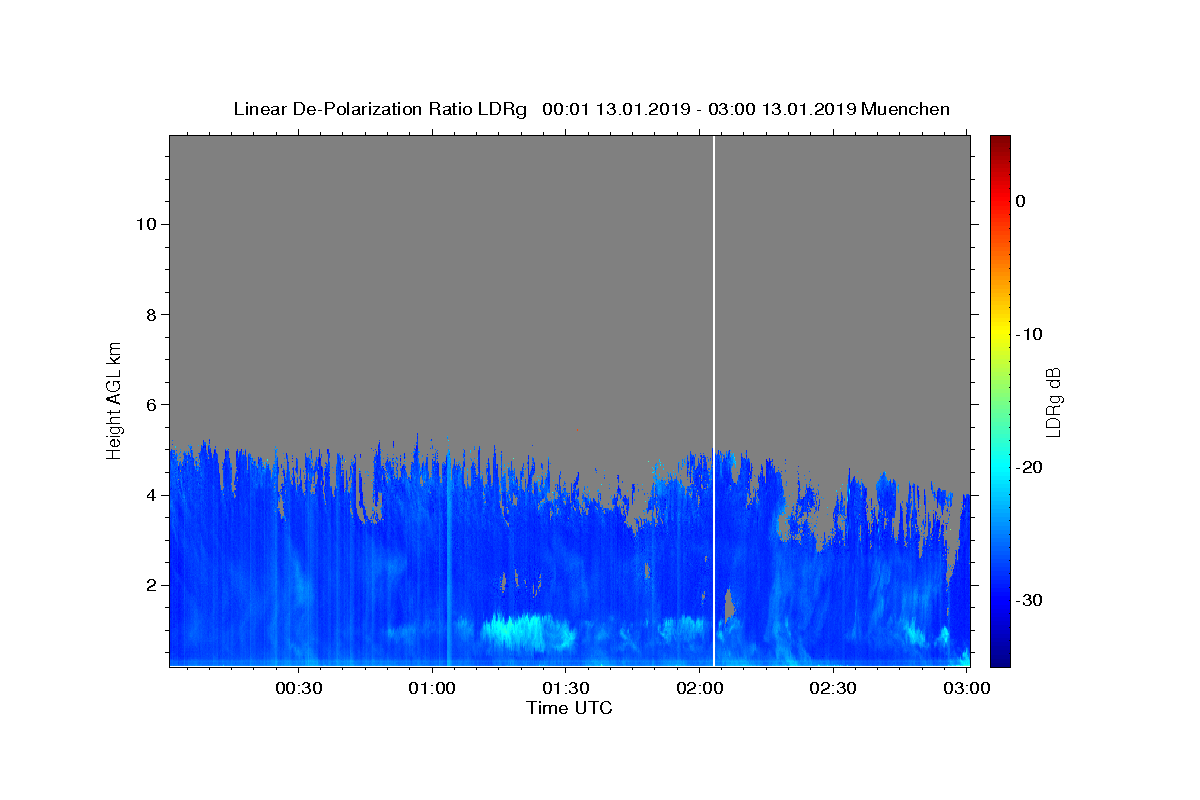Click the 01:00 time tick label
This screenshot has height=800, width=1200.
coord(432,689)
